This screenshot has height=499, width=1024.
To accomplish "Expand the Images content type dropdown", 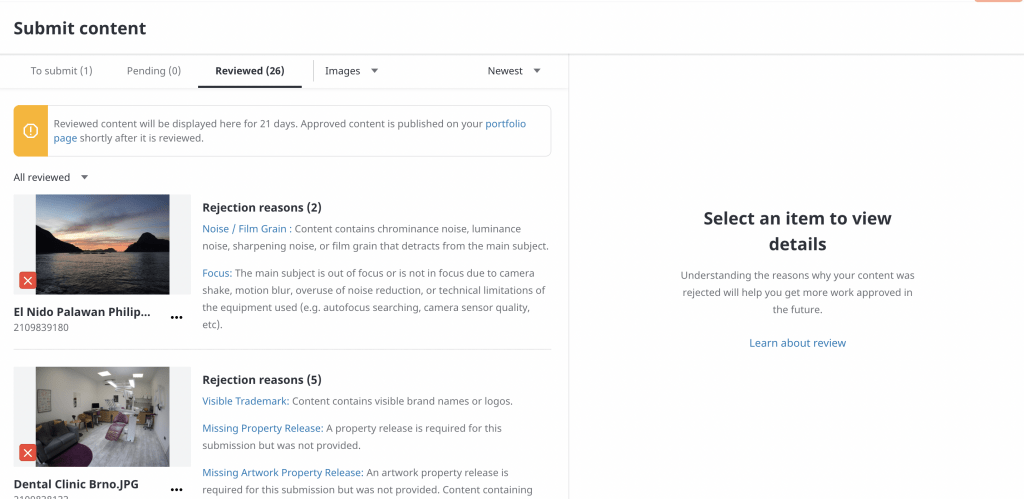I will tap(351, 71).
